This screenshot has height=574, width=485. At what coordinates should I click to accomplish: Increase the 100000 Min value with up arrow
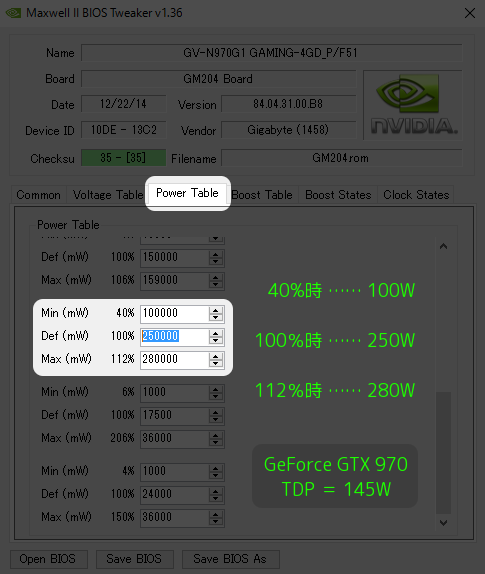pyautogui.click(x=216, y=310)
